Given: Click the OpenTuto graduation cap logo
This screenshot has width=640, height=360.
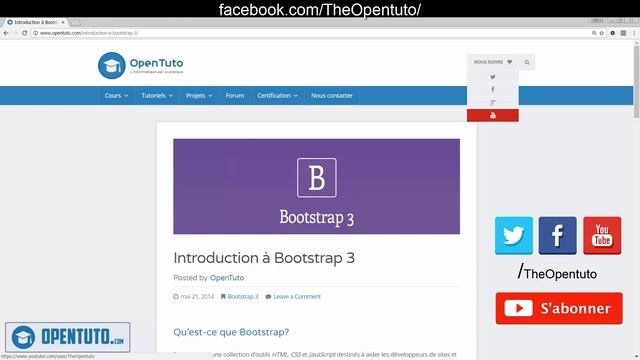Looking at the screenshot, I should [111, 65].
